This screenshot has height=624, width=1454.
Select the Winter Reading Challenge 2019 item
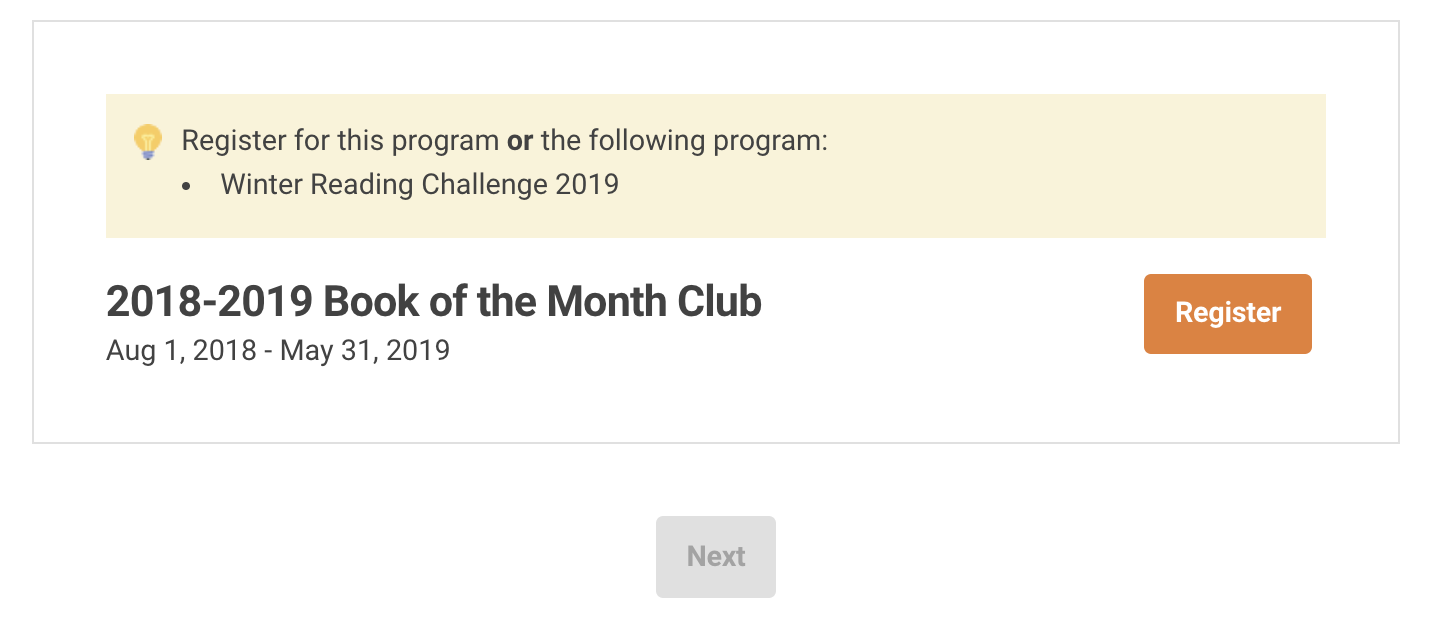[420, 185]
